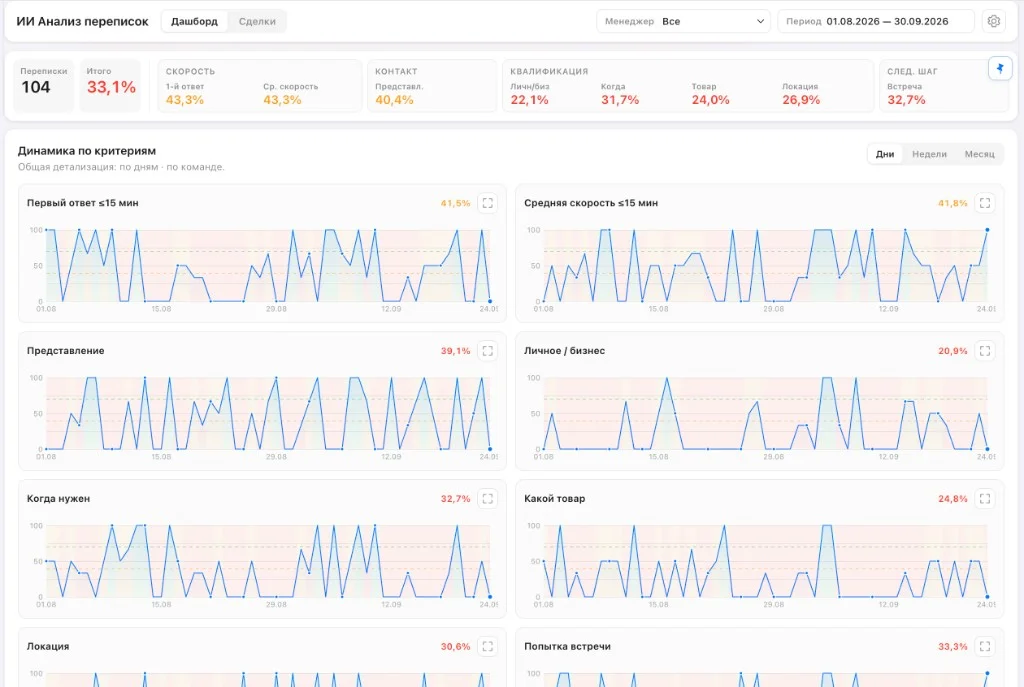Image resolution: width=1024 pixels, height=687 pixels.
Task: Open the Период date range picker
Action: 876,21
